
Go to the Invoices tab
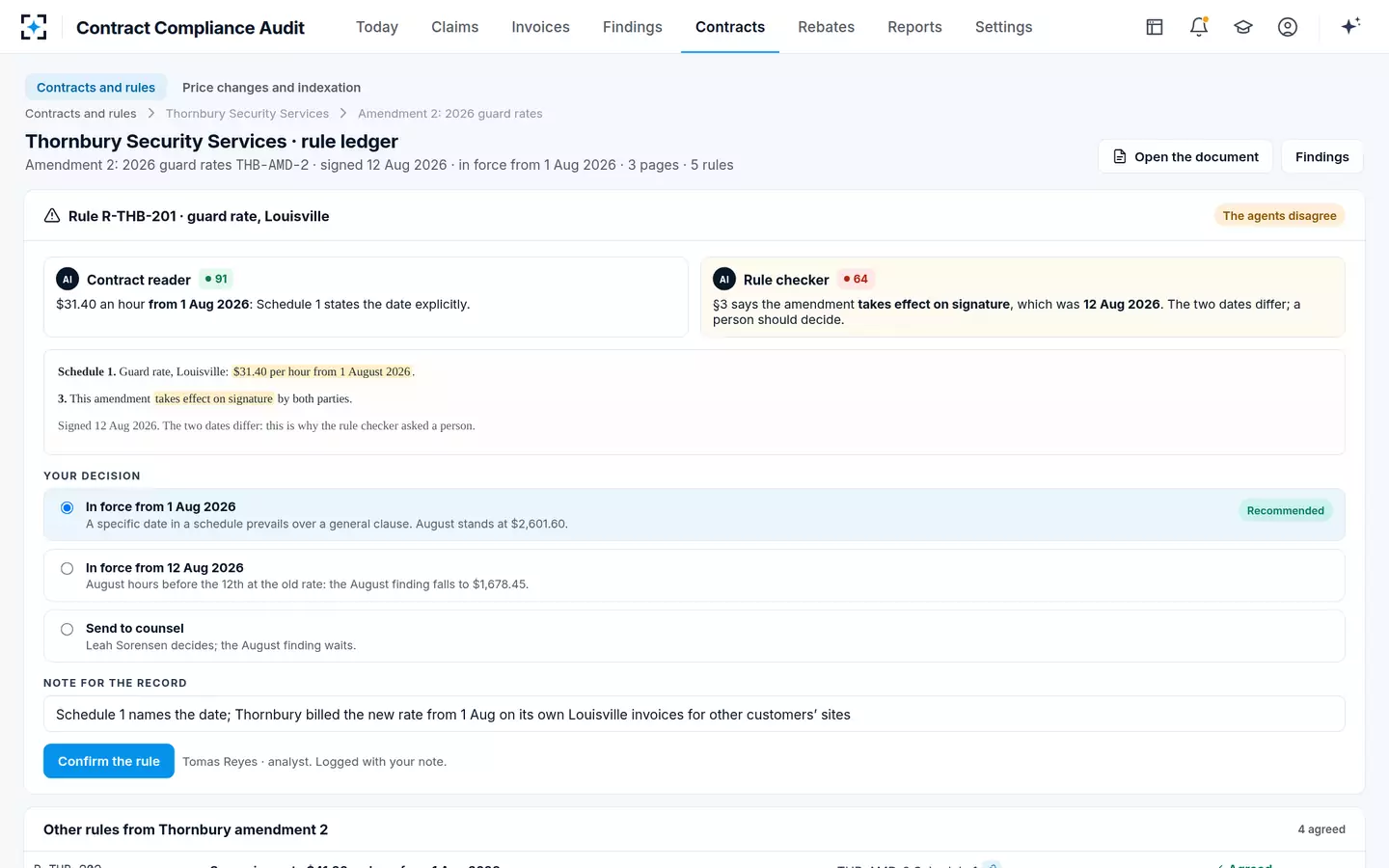tap(541, 27)
